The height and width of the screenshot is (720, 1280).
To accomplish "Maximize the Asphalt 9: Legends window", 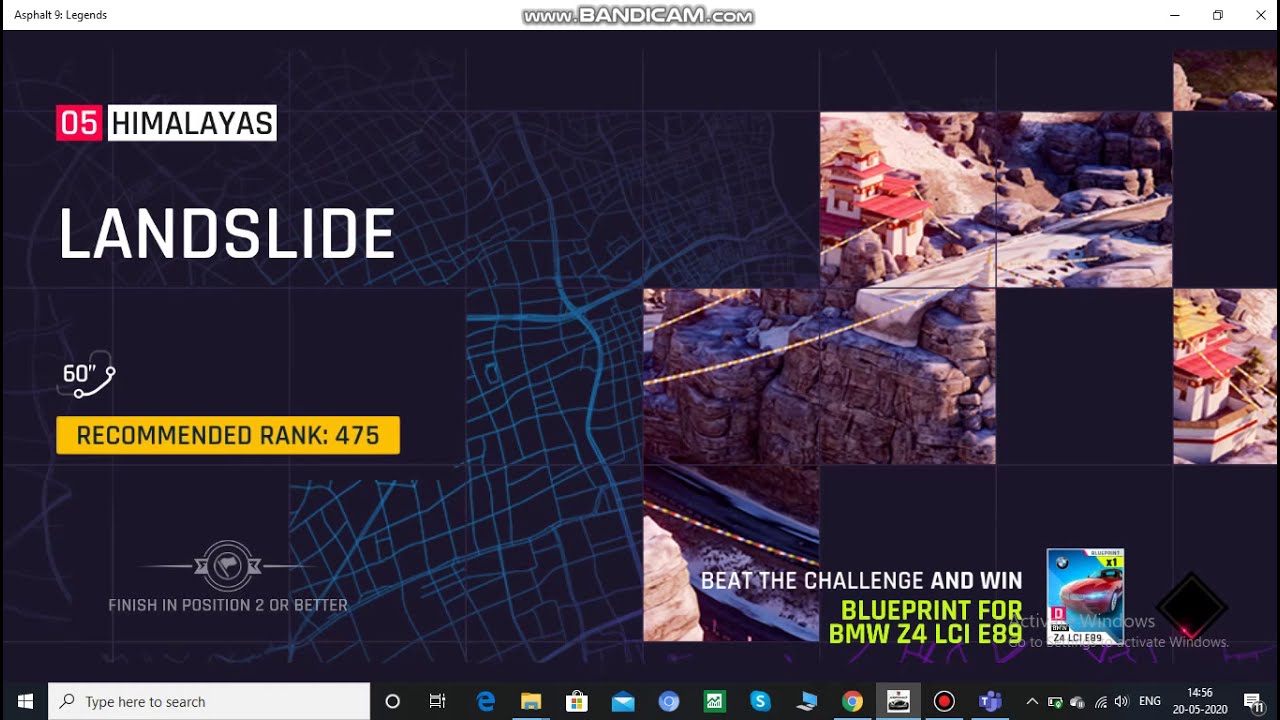I will tap(1217, 15).
